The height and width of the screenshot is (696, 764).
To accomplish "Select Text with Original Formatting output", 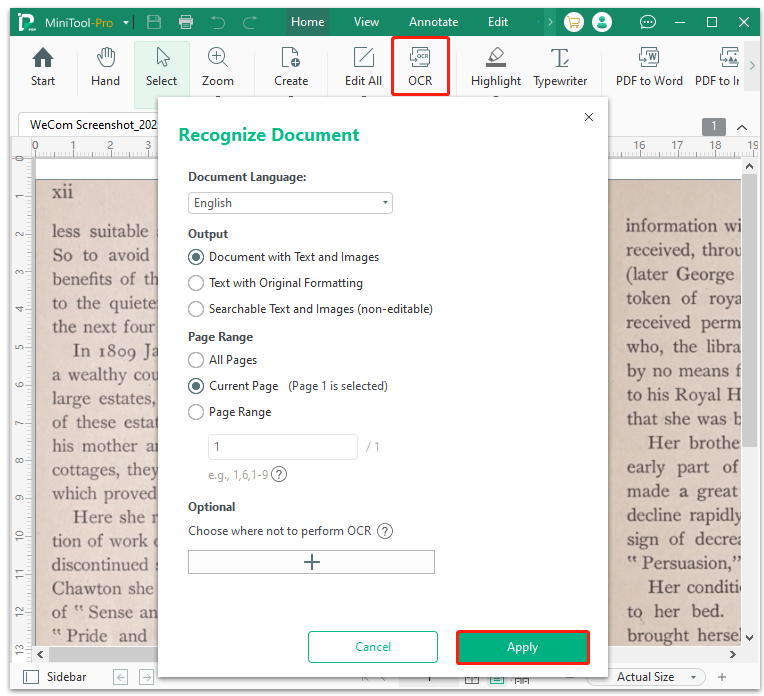I will (196, 283).
